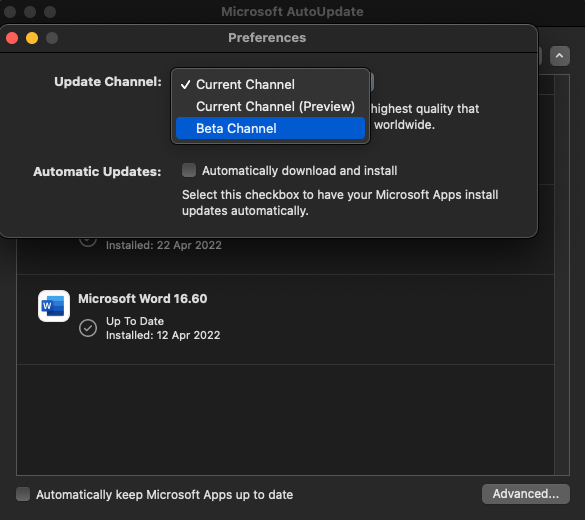Click the Automatic Updates label
Viewport: 585px width, 520px height.
click(x=97, y=171)
